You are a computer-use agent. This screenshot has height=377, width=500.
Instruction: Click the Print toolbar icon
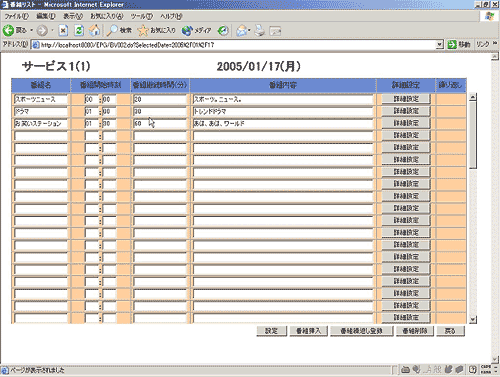pos(260,31)
